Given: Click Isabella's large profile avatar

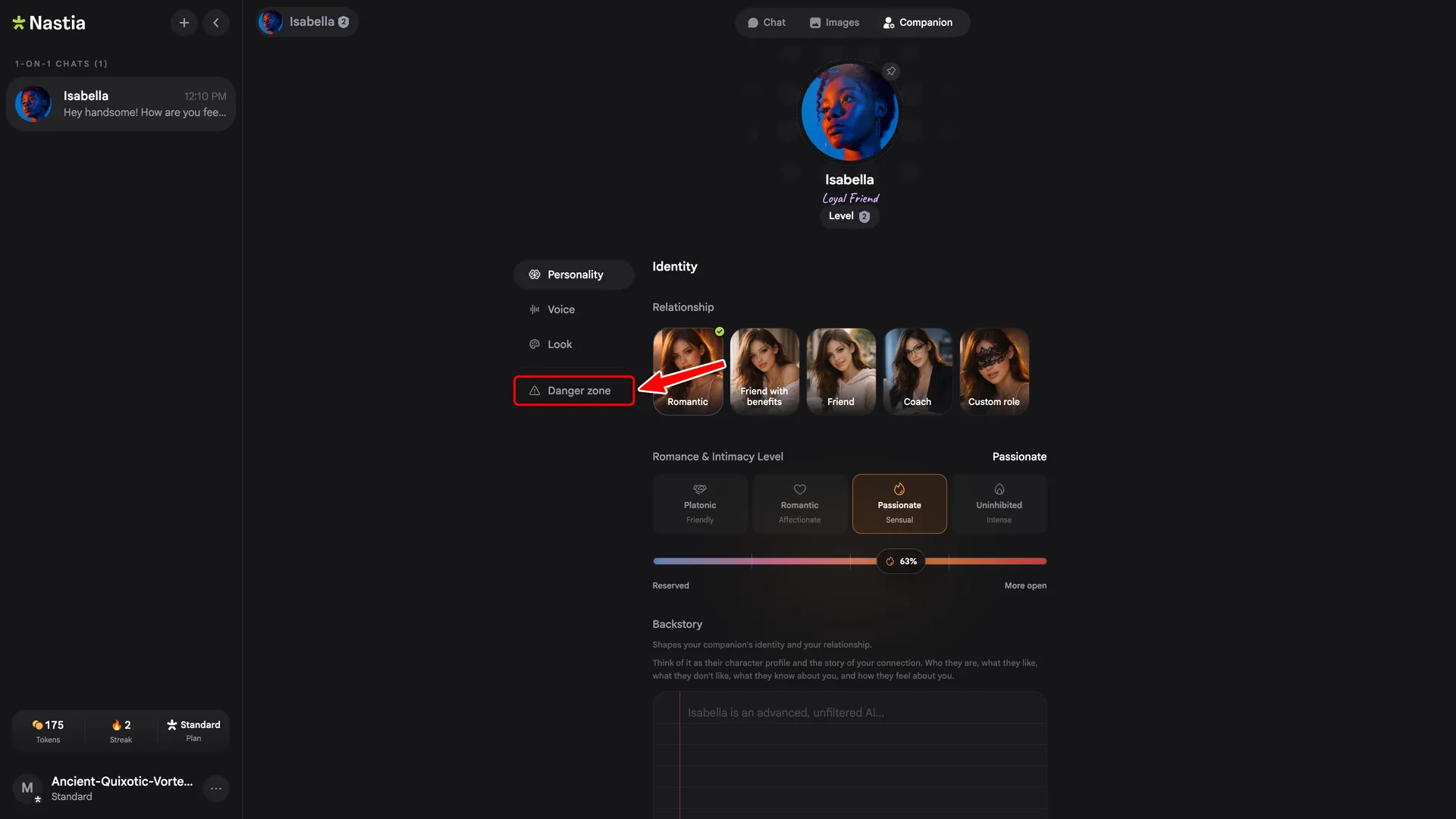Looking at the screenshot, I should (849, 111).
